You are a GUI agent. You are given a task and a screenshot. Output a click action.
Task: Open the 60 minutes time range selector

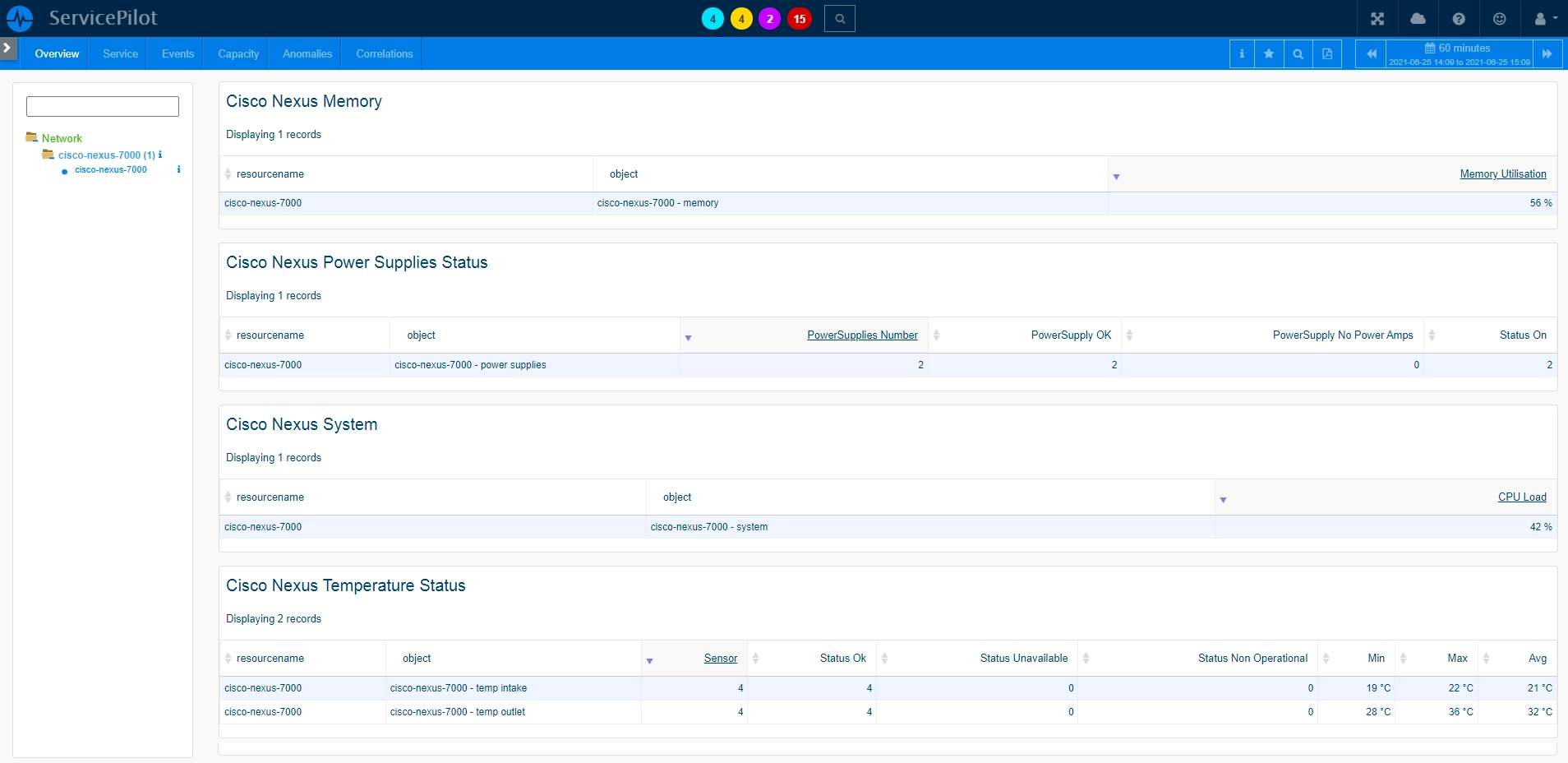(1460, 53)
